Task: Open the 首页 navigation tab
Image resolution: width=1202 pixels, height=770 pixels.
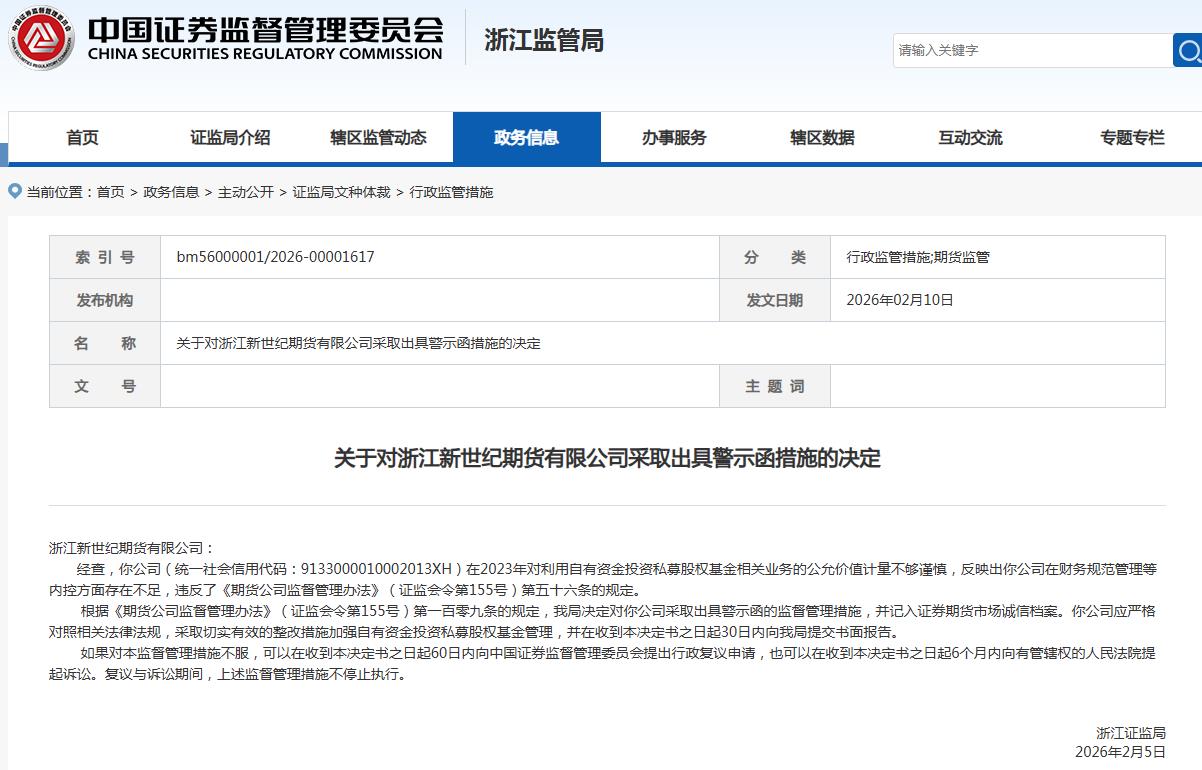Action: pos(83,138)
